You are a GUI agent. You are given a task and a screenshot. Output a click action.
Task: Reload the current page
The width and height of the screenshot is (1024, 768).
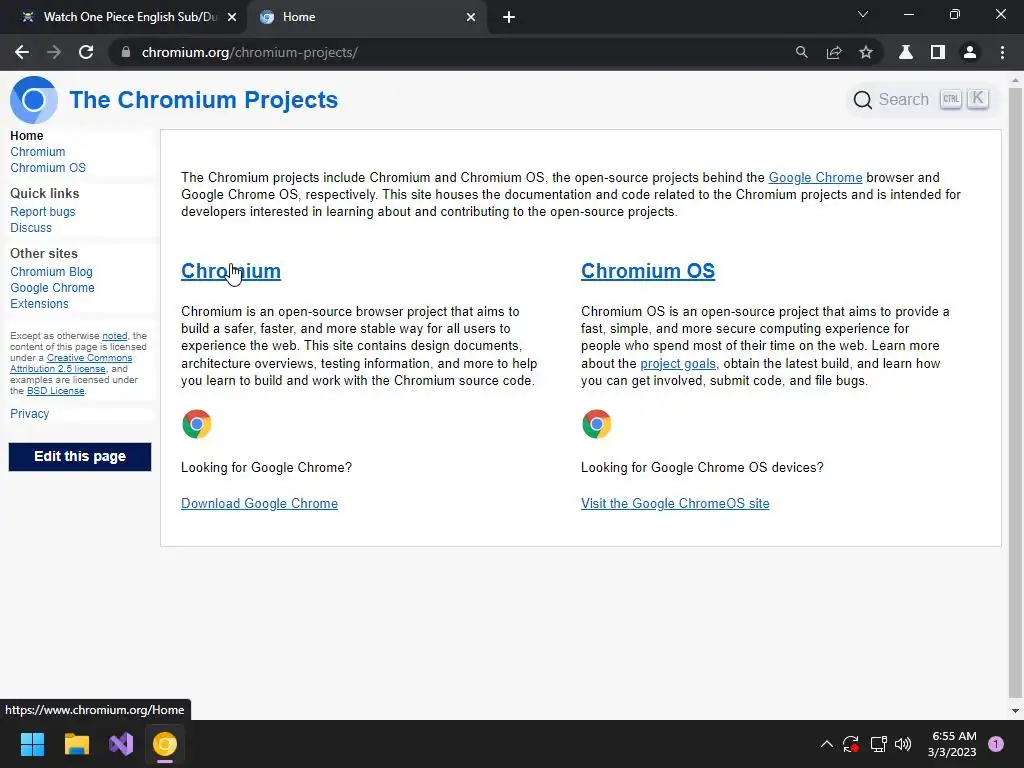86,52
